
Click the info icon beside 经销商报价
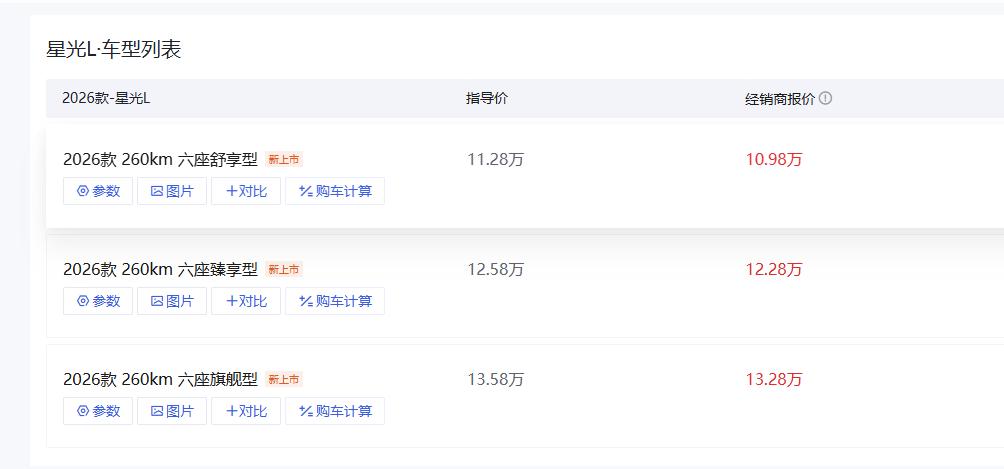tap(825, 99)
